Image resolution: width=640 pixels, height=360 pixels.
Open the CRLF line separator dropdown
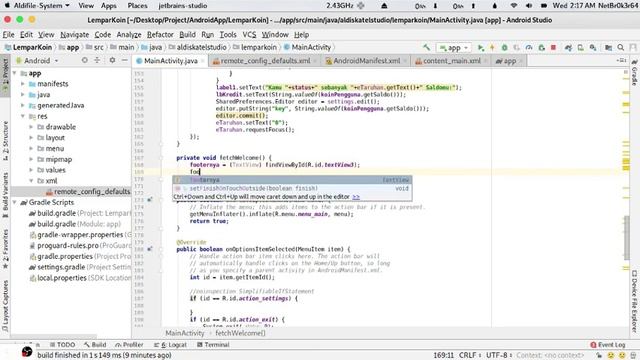pos(470,356)
